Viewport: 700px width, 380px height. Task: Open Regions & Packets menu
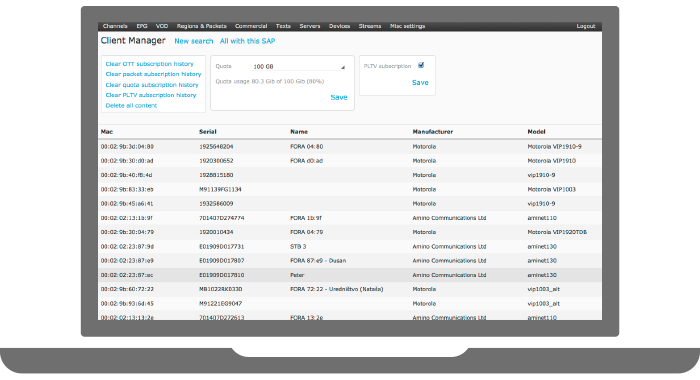tap(201, 26)
